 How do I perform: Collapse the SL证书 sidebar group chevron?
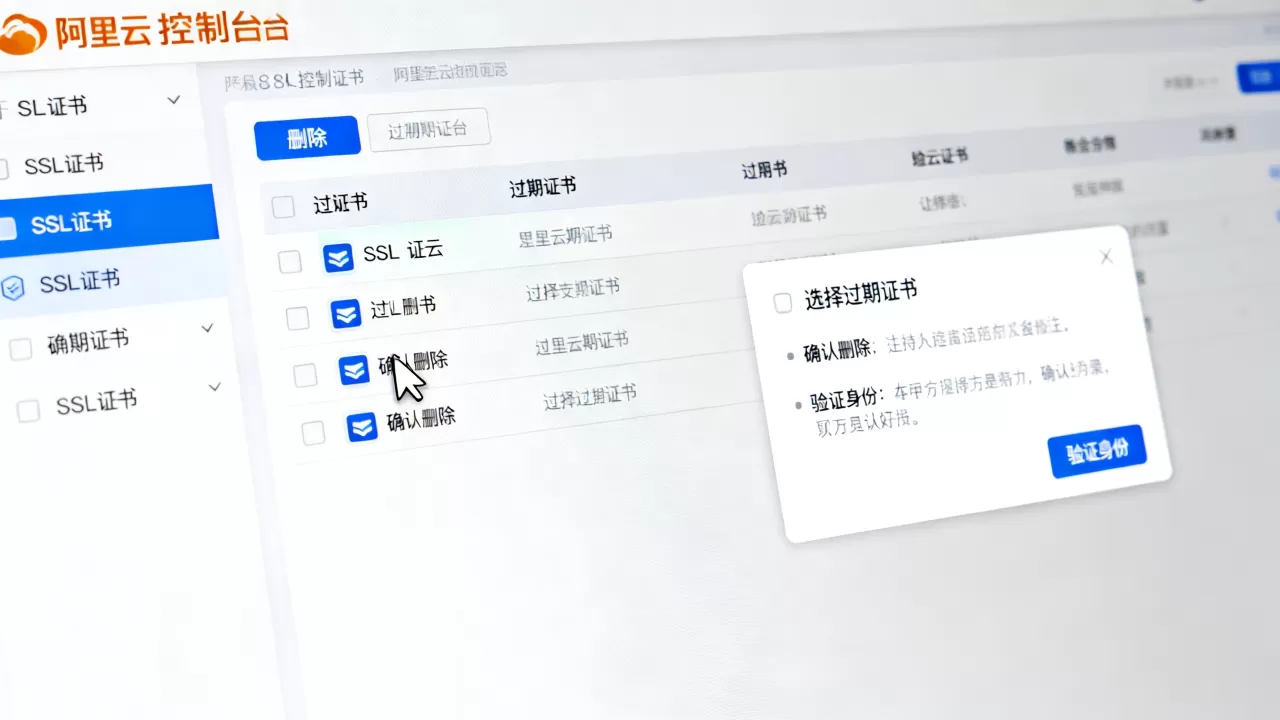click(x=174, y=99)
